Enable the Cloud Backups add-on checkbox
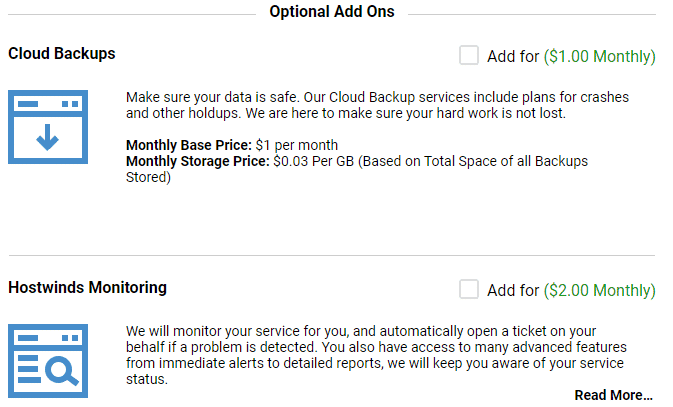Viewport: 673px width, 407px height. pos(469,55)
